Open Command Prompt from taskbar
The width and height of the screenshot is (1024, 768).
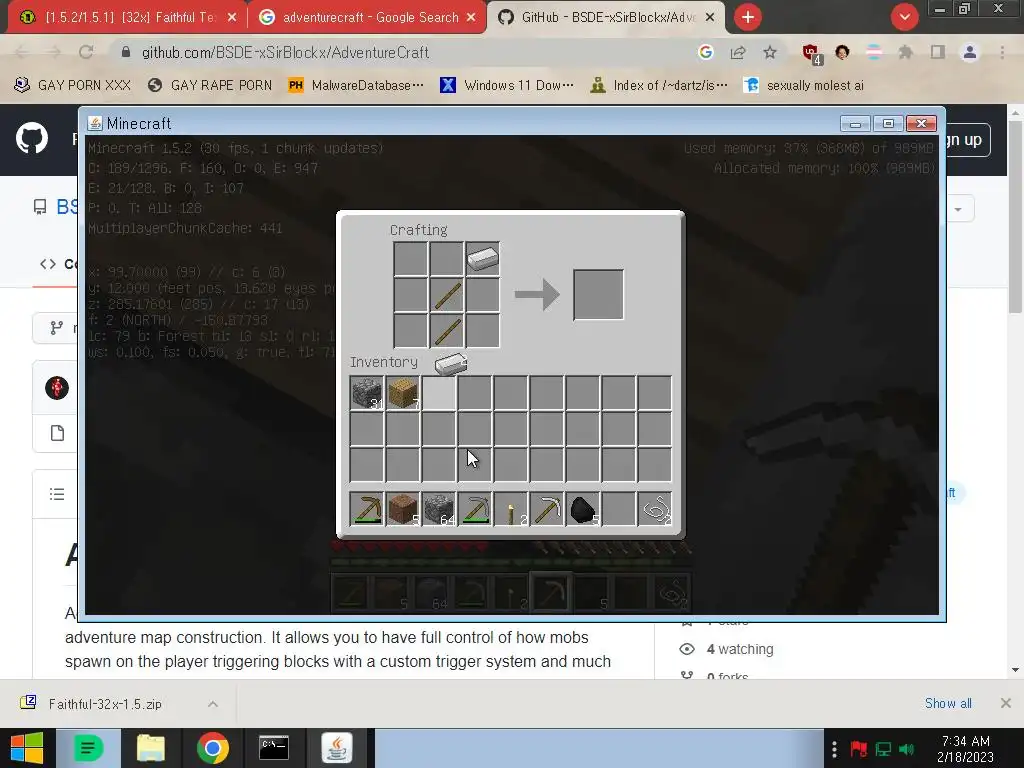[x=274, y=748]
